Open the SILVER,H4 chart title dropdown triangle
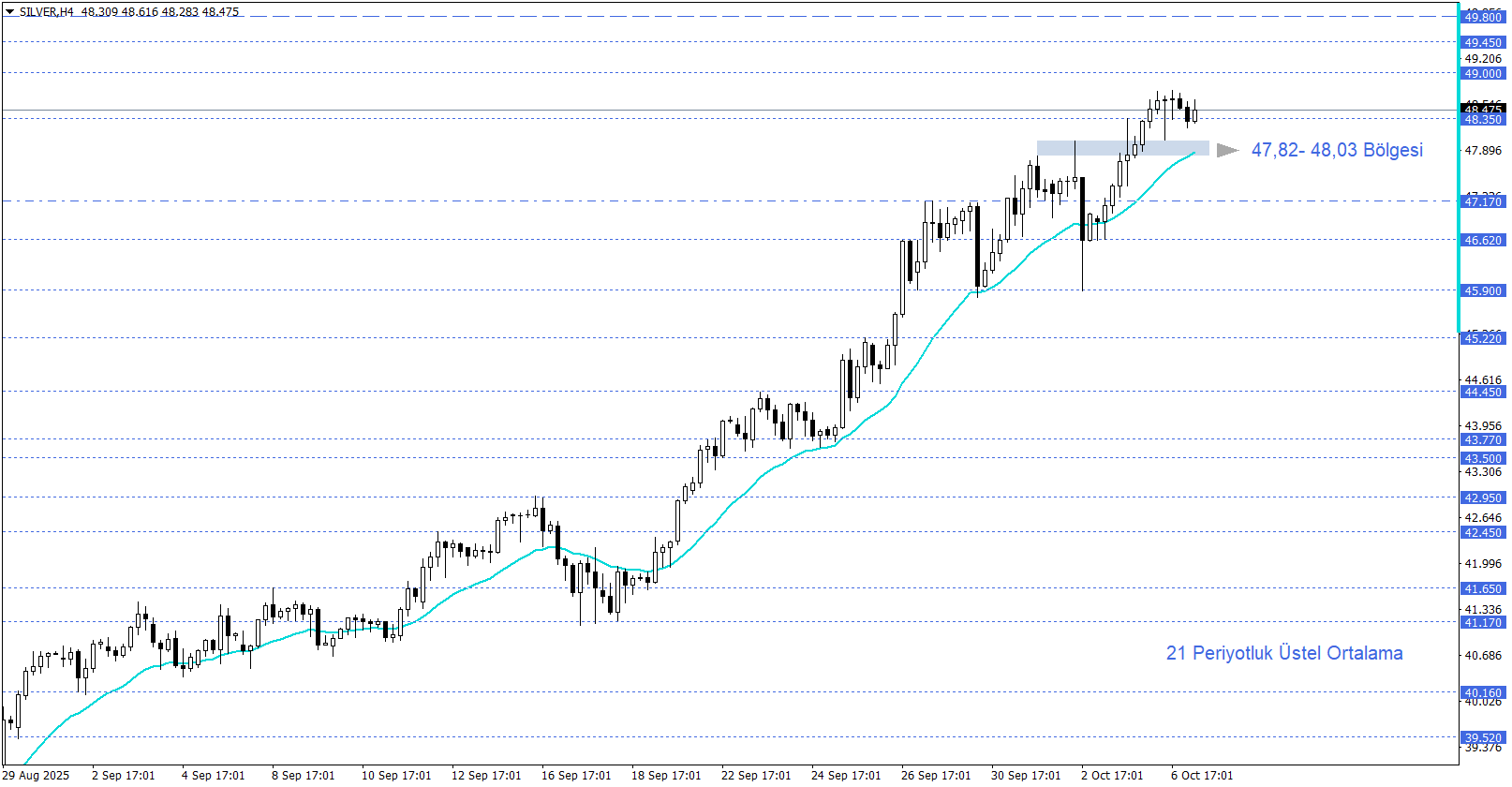The height and width of the screenshot is (787, 1512). tap(10, 12)
